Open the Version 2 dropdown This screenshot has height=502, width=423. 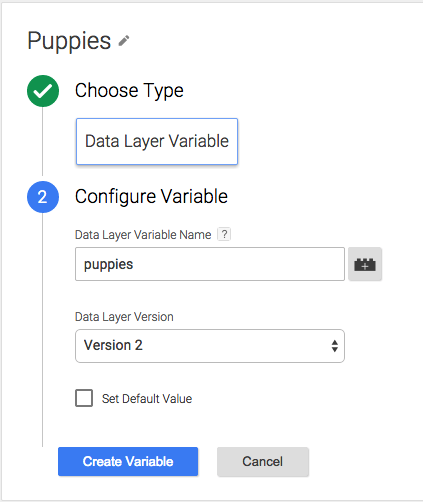tap(210, 346)
